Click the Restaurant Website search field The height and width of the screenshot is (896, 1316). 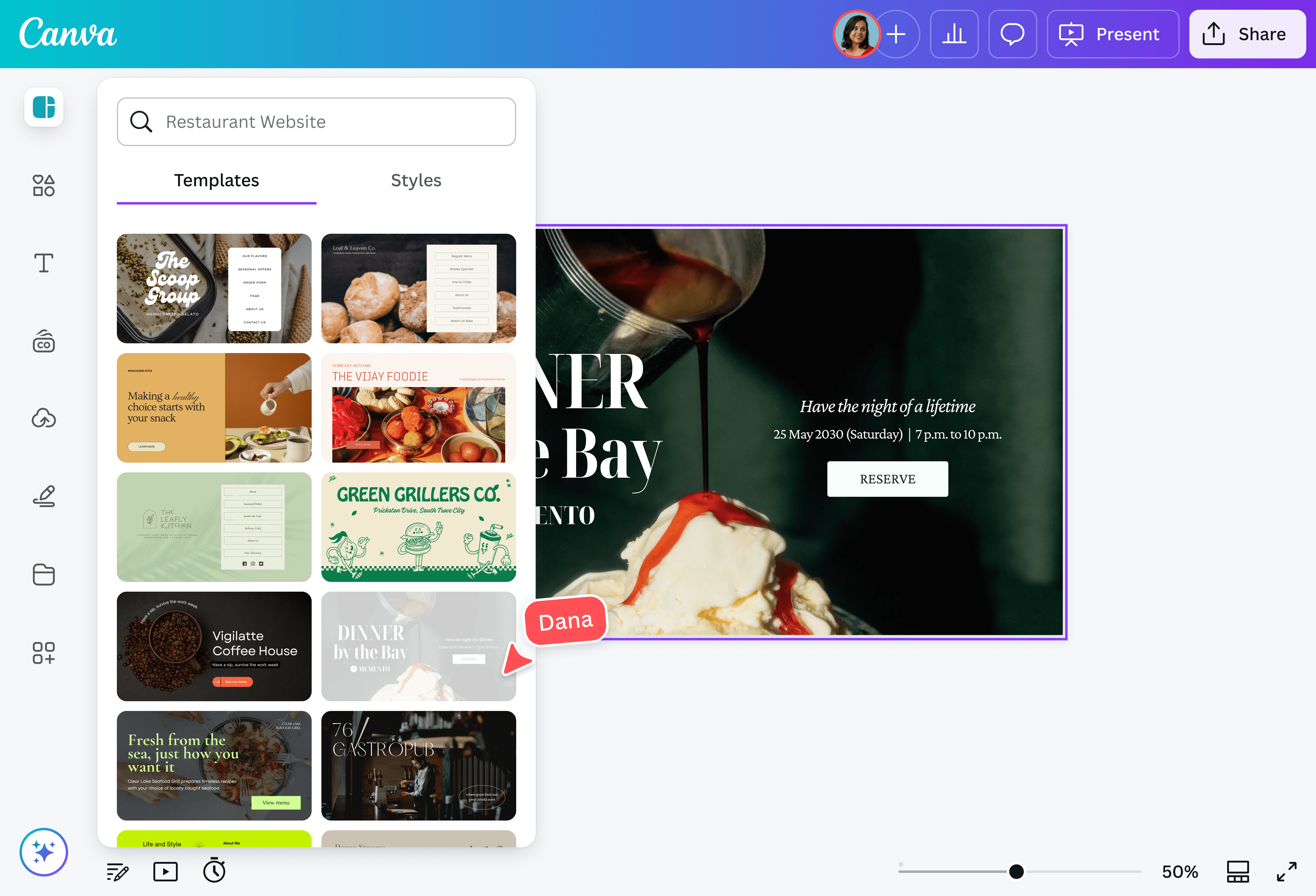tap(316, 122)
